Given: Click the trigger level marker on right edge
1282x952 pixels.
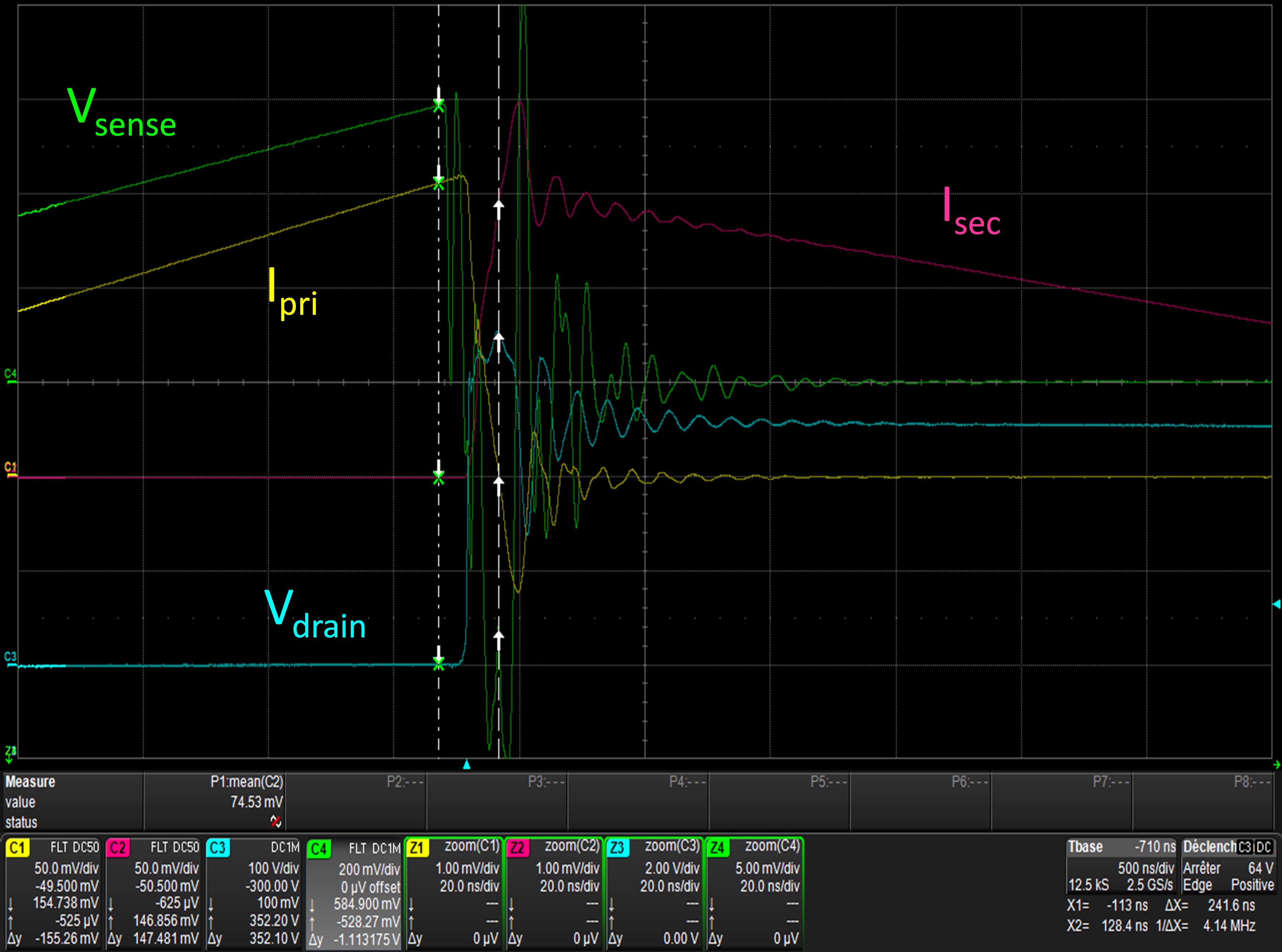Looking at the screenshot, I should (x=1276, y=604).
